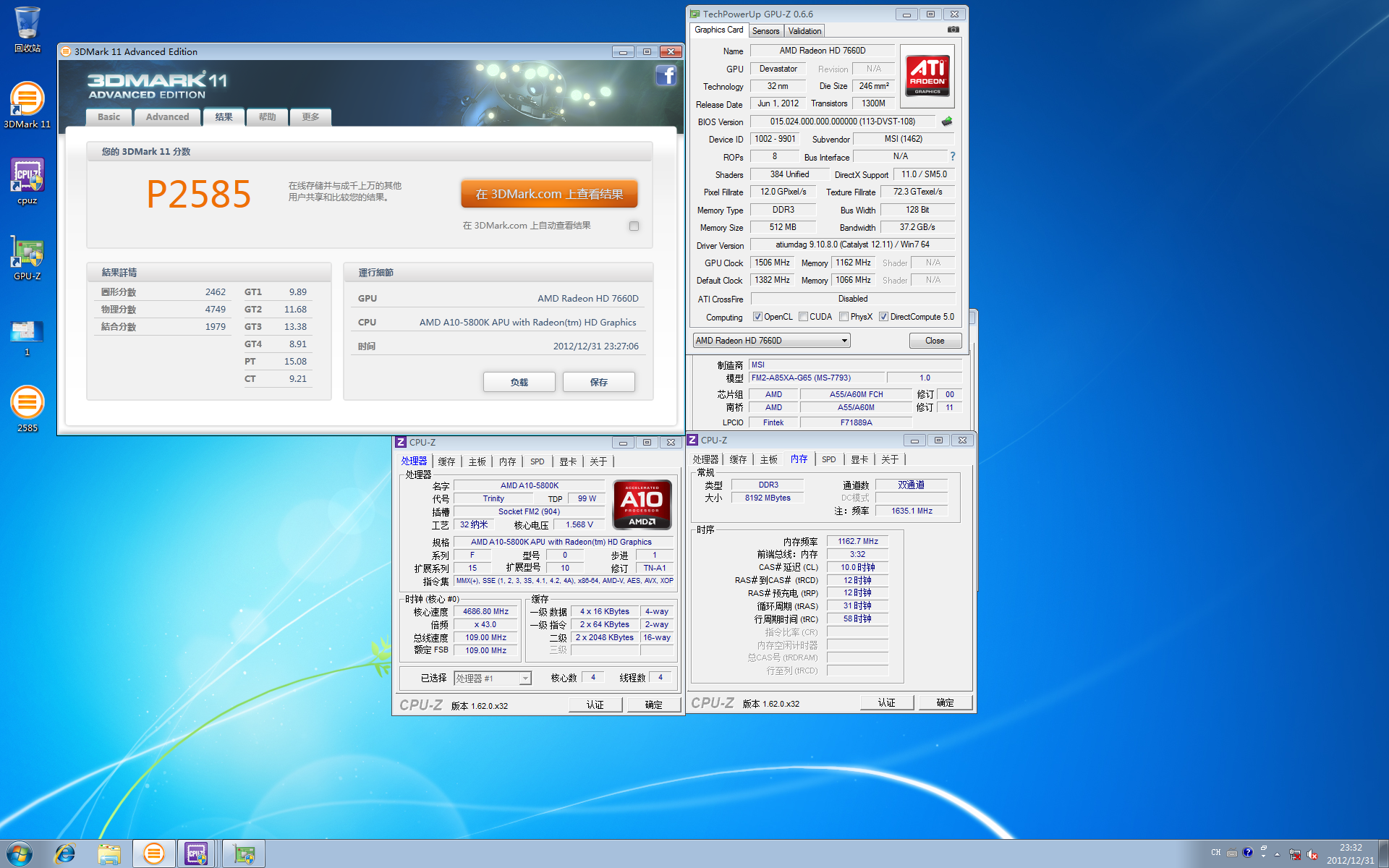Switch to the Advanced tab in 3DMark 11

[x=167, y=117]
